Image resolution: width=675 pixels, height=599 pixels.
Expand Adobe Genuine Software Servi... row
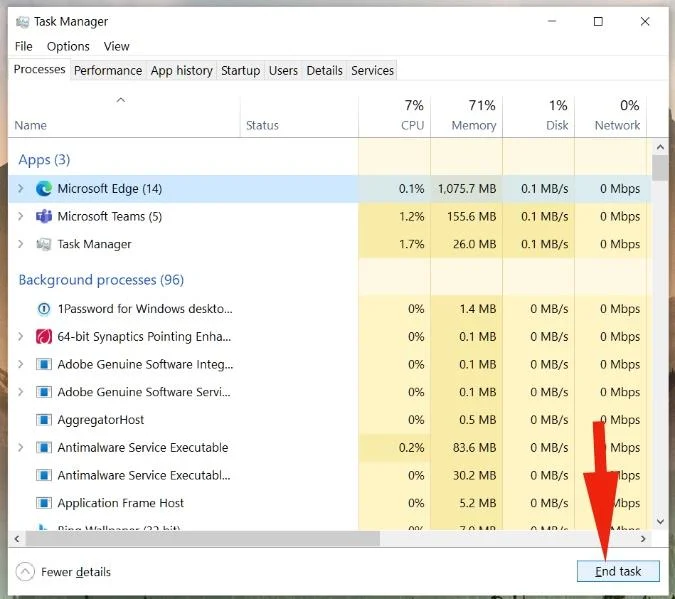tap(20, 392)
